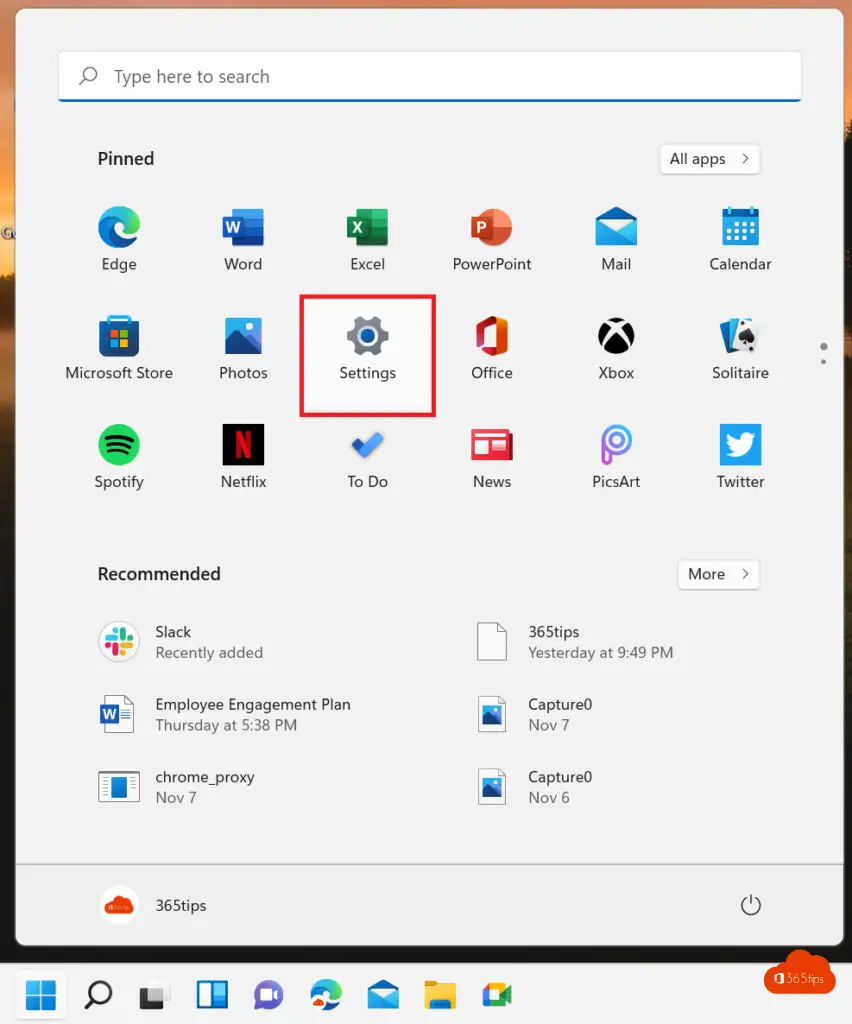Open taskbar Search magnifier
852x1024 pixels.
point(98,995)
